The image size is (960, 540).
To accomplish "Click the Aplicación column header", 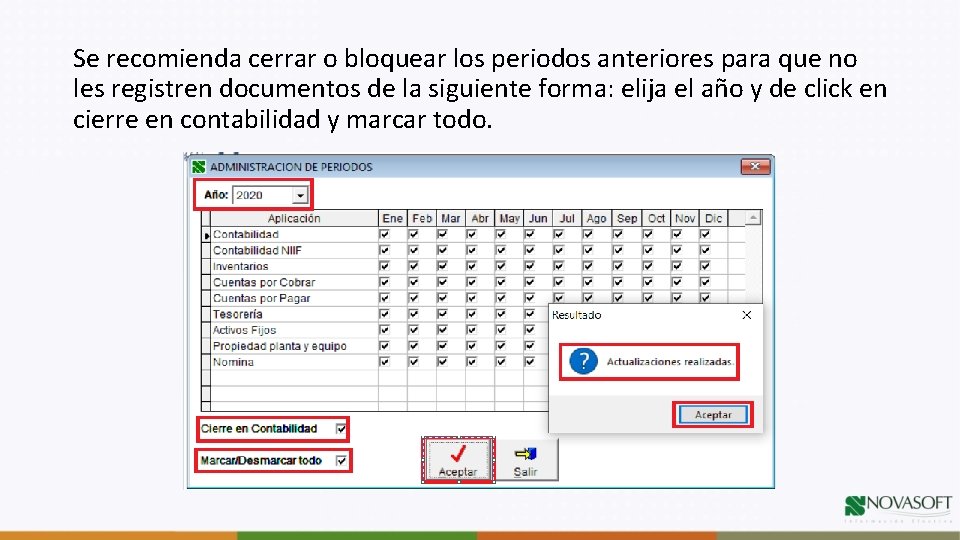I will 294,219.
